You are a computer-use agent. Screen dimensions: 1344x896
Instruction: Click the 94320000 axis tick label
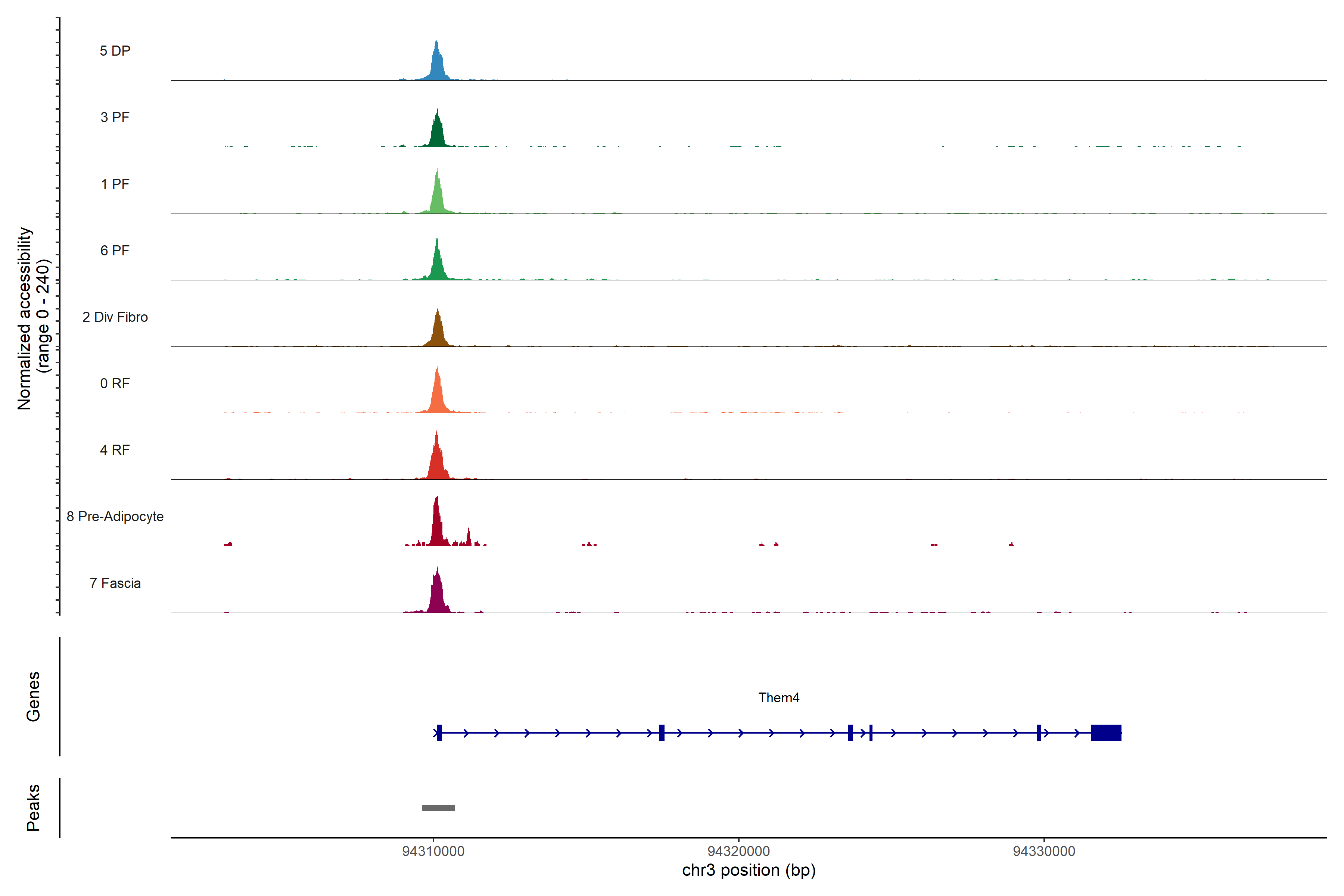tap(738, 852)
